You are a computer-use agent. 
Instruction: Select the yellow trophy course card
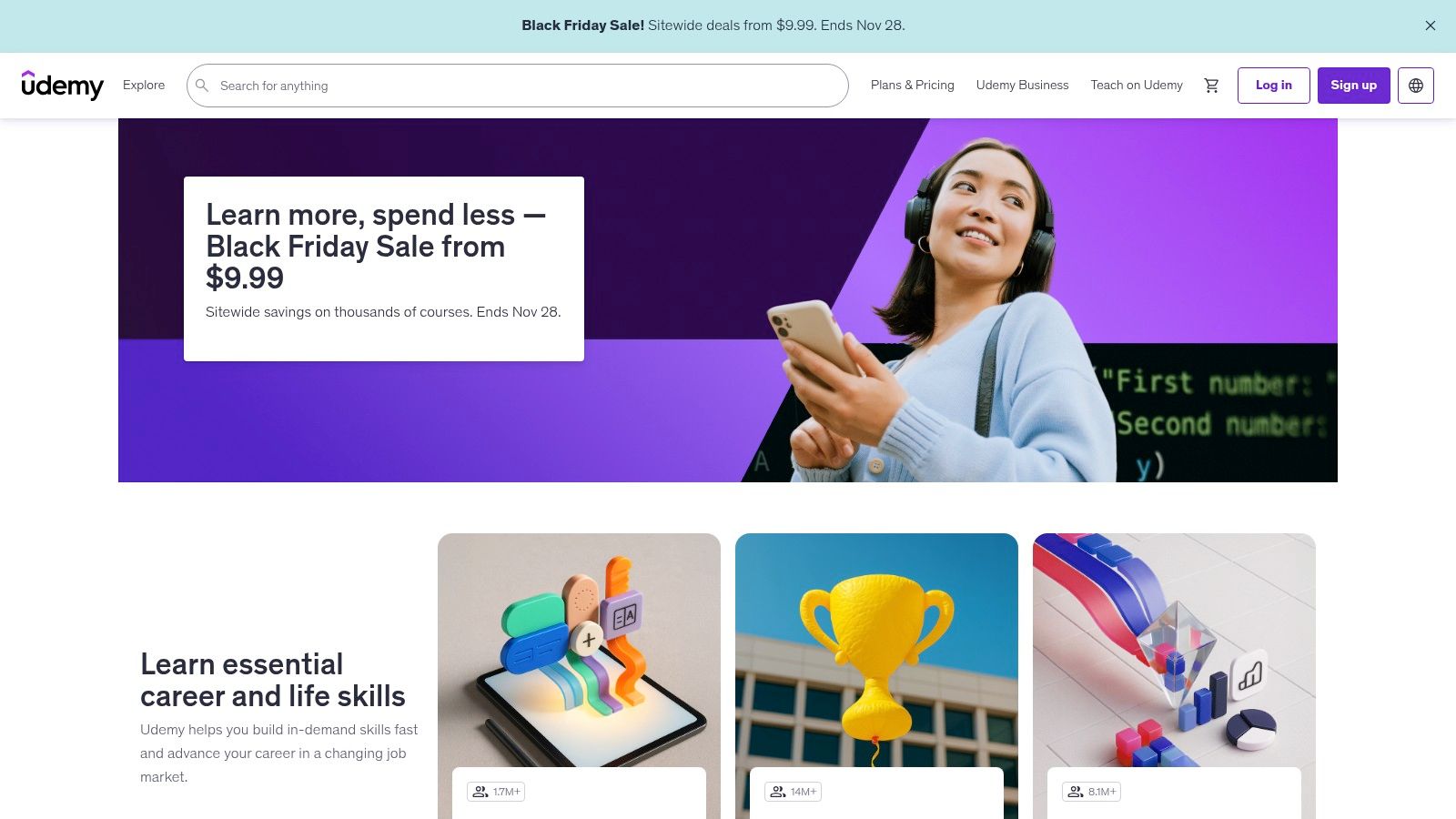coord(876,676)
